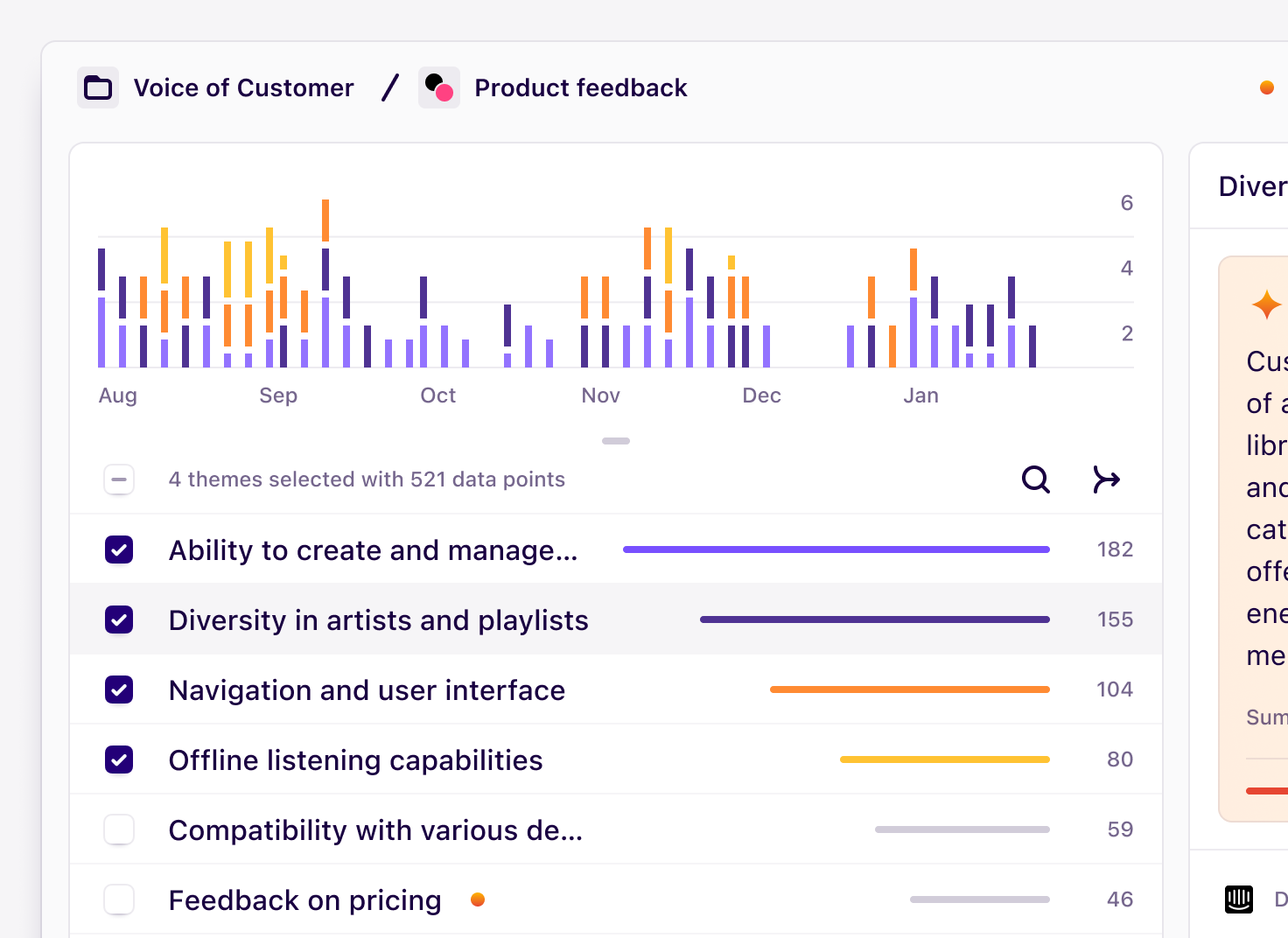
Task: Open the search icon above the theme list
Action: click(1035, 479)
